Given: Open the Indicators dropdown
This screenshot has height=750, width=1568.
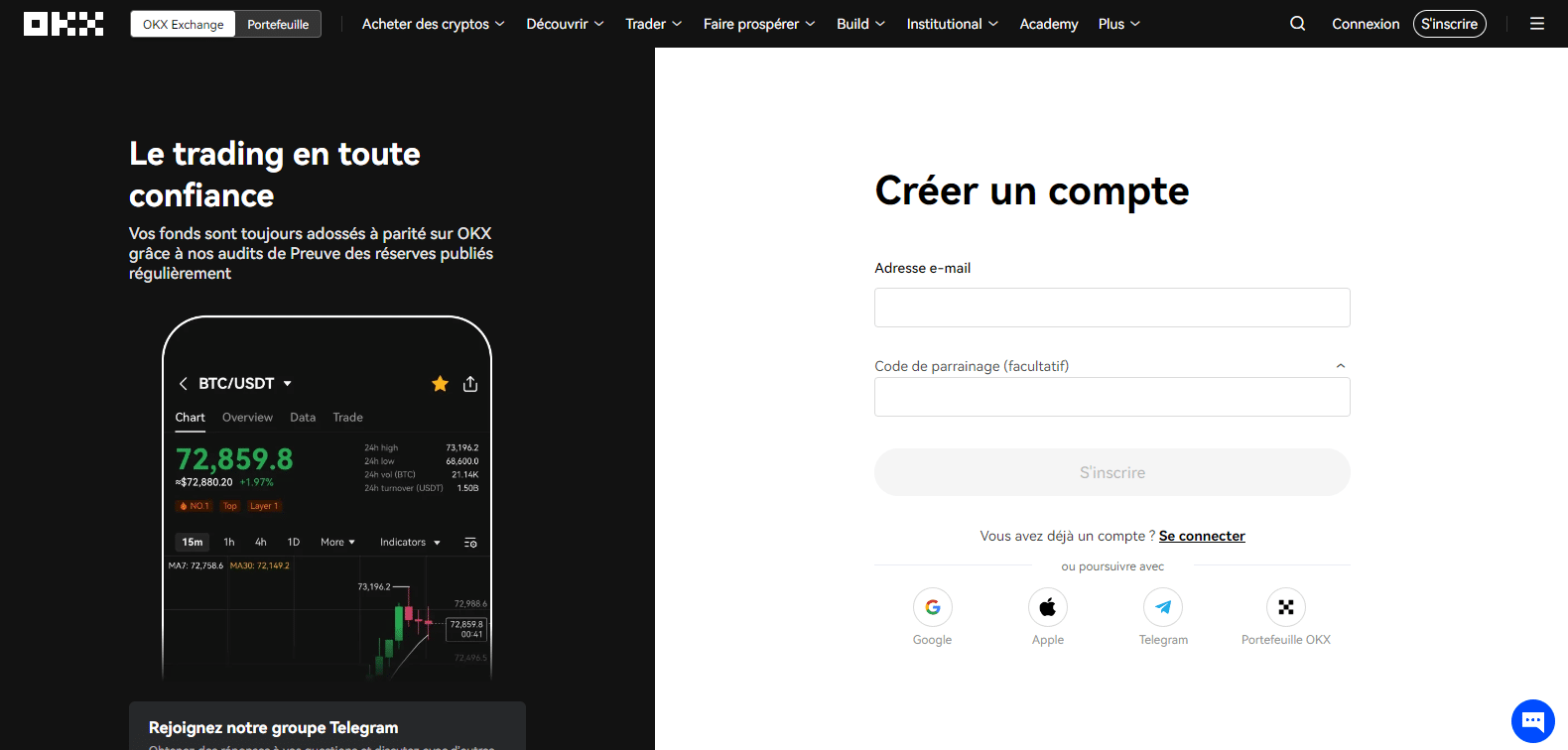Looking at the screenshot, I should click(410, 543).
